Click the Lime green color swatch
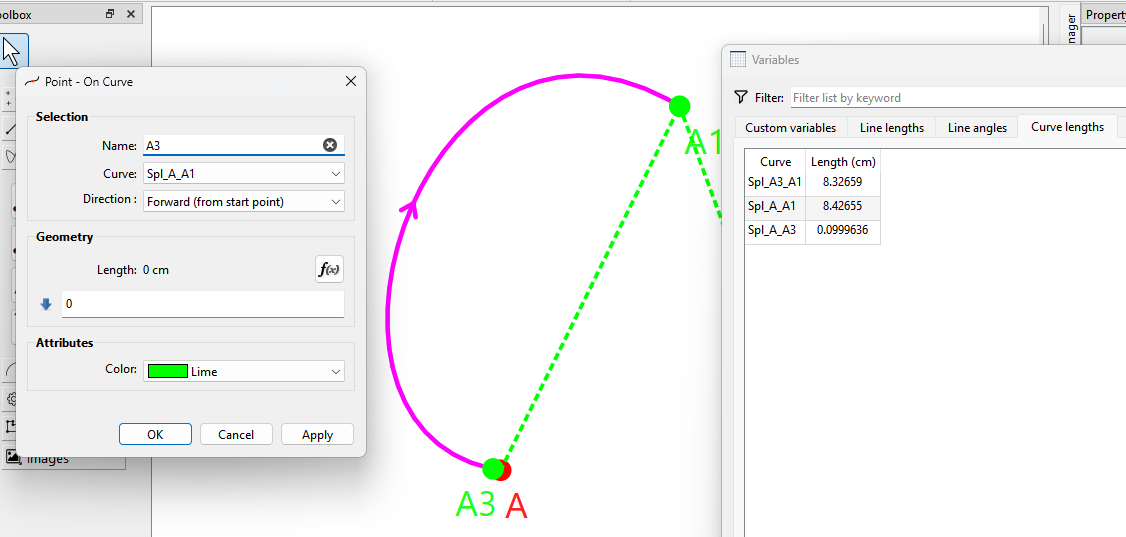1126x537 pixels. 167,371
